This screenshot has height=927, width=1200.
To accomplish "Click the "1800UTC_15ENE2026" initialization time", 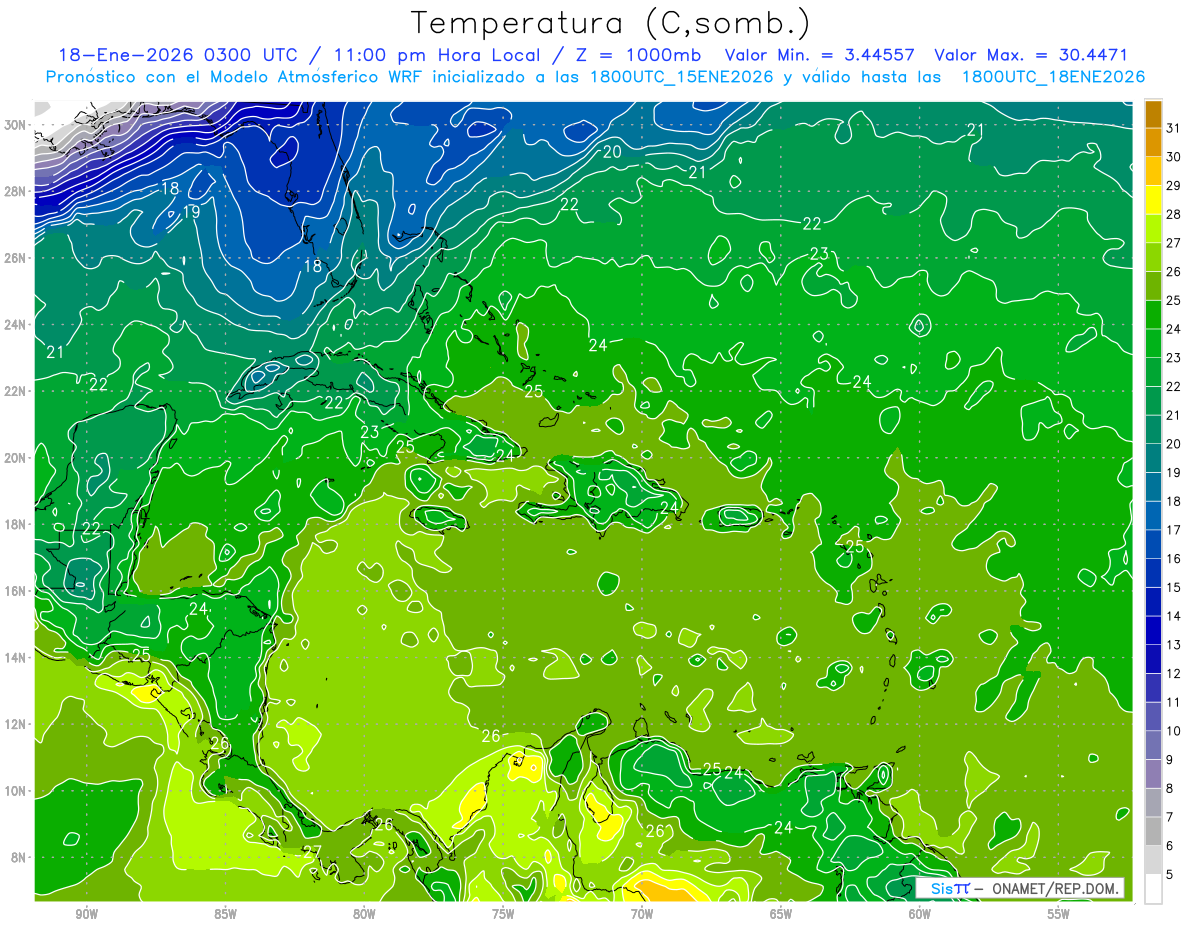I will (x=684, y=77).
